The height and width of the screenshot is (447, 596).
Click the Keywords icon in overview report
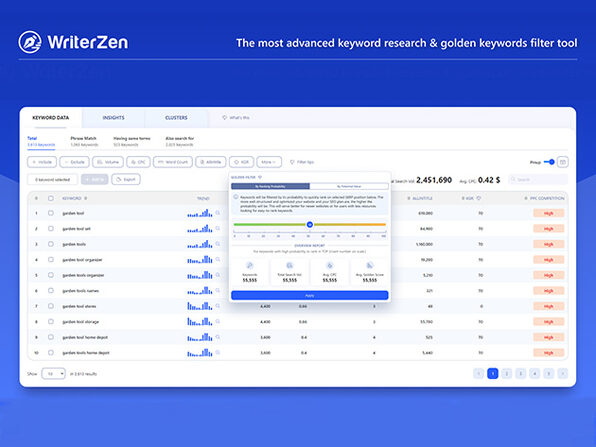pyautogui.click(x=250, y=265)
